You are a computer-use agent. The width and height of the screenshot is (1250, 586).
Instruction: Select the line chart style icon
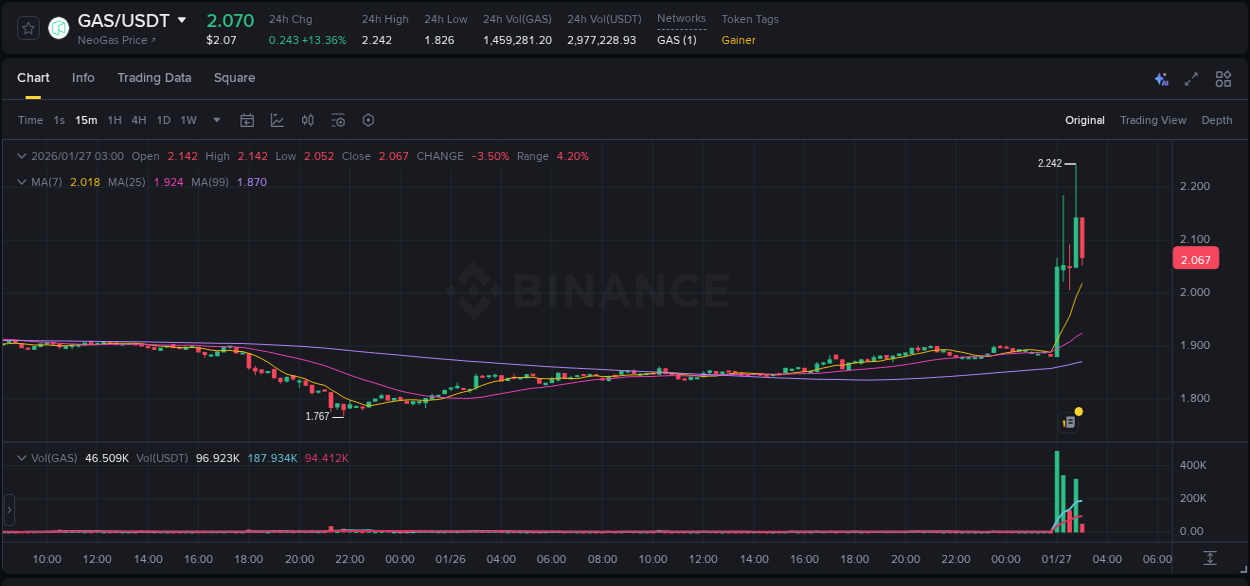tap(277, 120)
